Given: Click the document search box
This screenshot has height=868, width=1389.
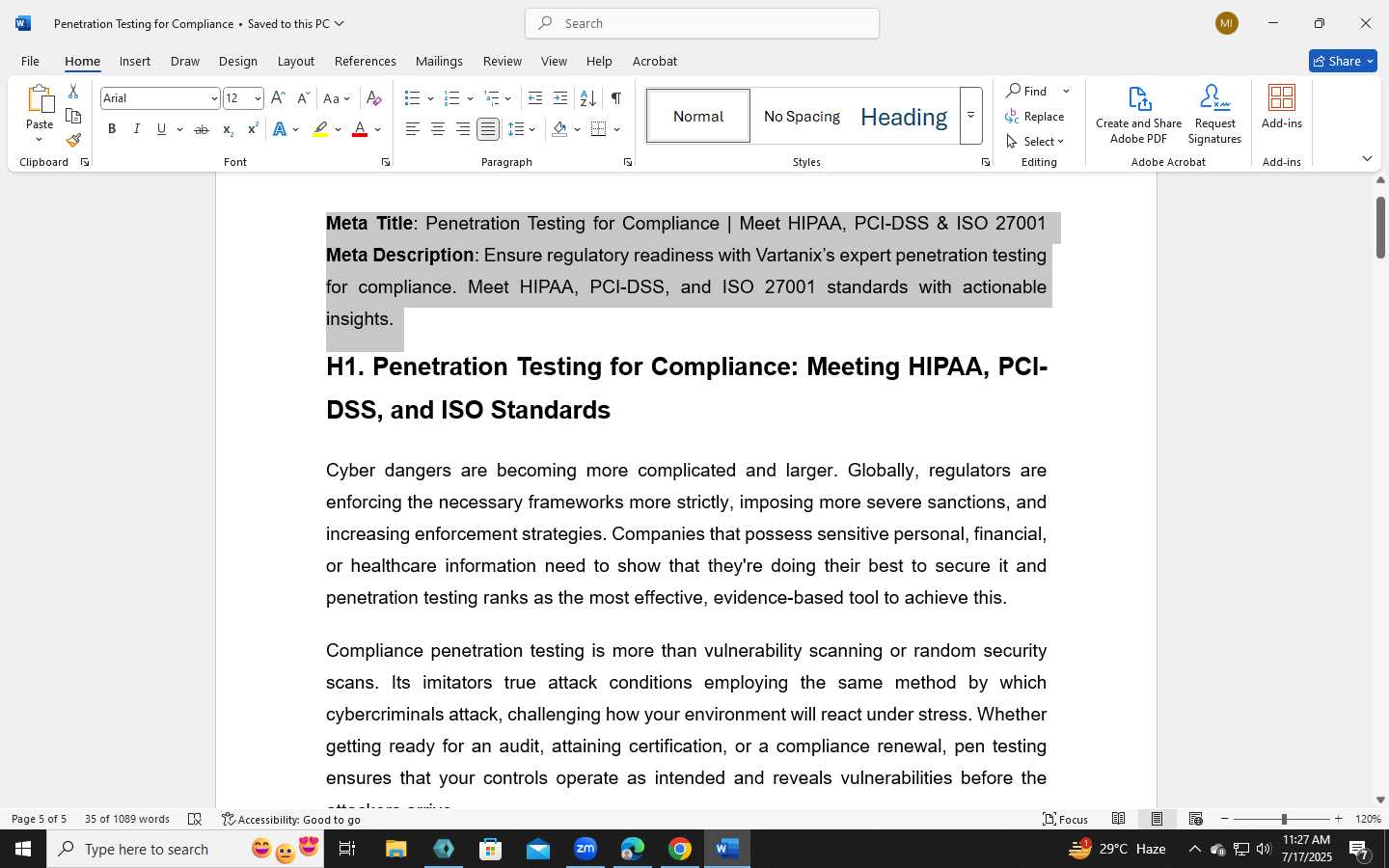Looking at the screenshot, I should (702, 23).
